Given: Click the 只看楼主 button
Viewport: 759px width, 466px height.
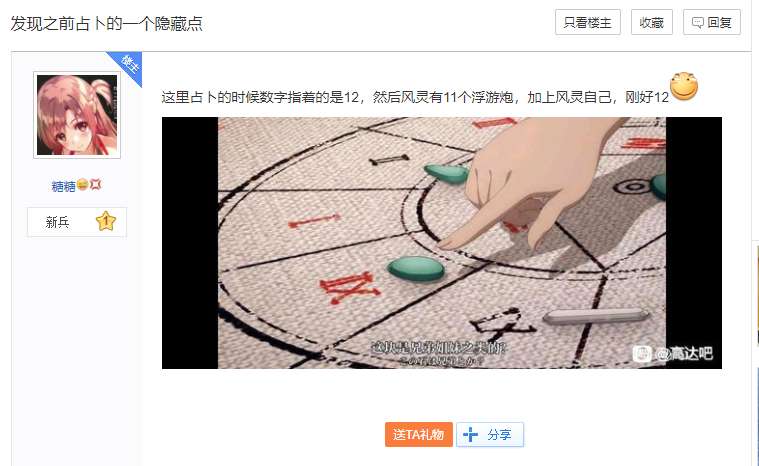Looking at the screenshot, I should (588, 22).
